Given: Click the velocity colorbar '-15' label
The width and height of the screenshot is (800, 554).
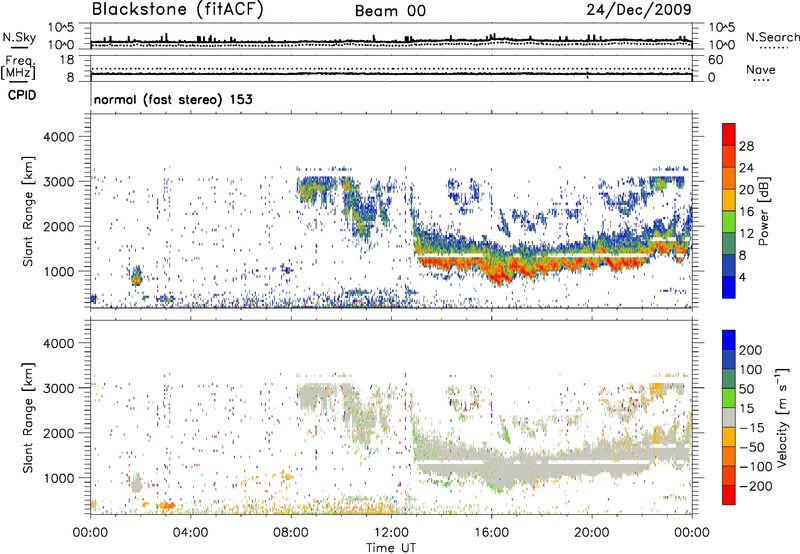Looking at the screenshot, I should pyautogui.click(x=752, y=427).
